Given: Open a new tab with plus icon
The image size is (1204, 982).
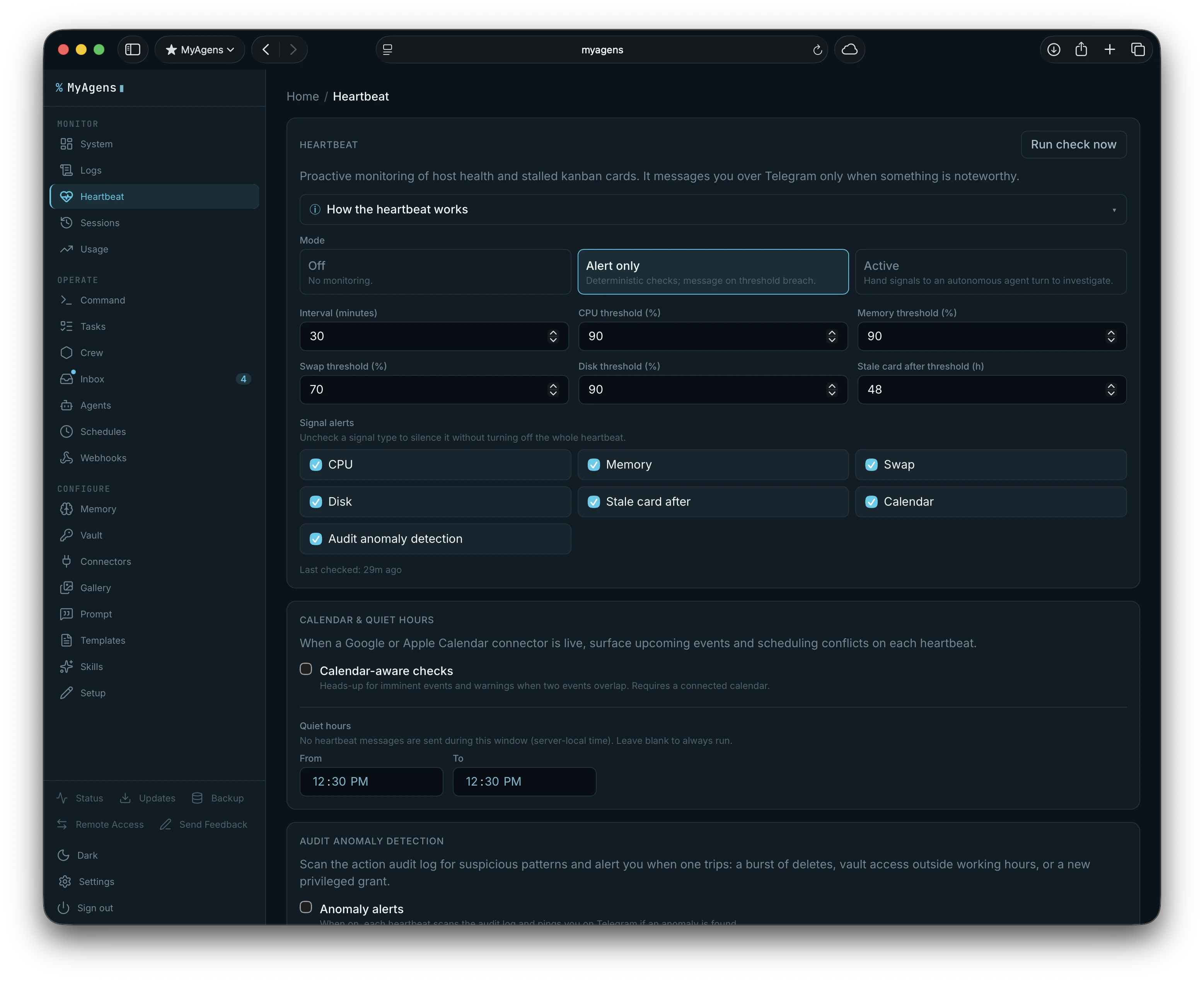Looking at the screenshot, I should pos(1110,50).
